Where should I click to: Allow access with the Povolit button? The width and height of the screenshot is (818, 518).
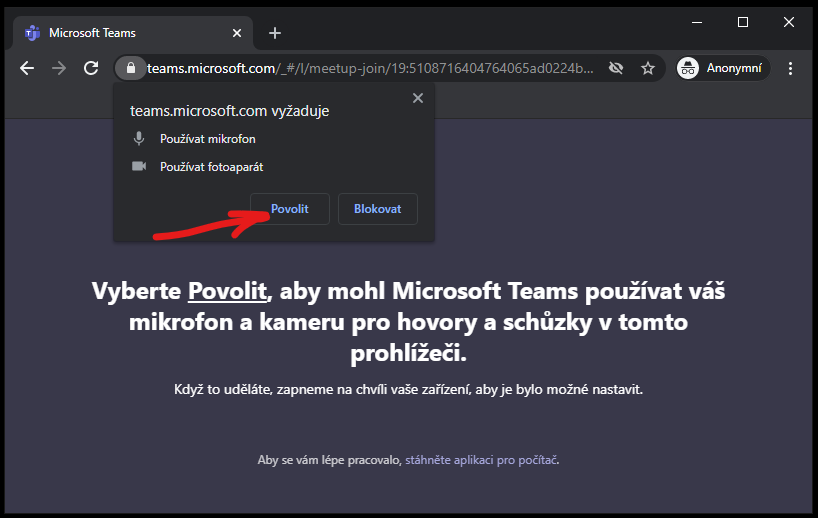290,209
